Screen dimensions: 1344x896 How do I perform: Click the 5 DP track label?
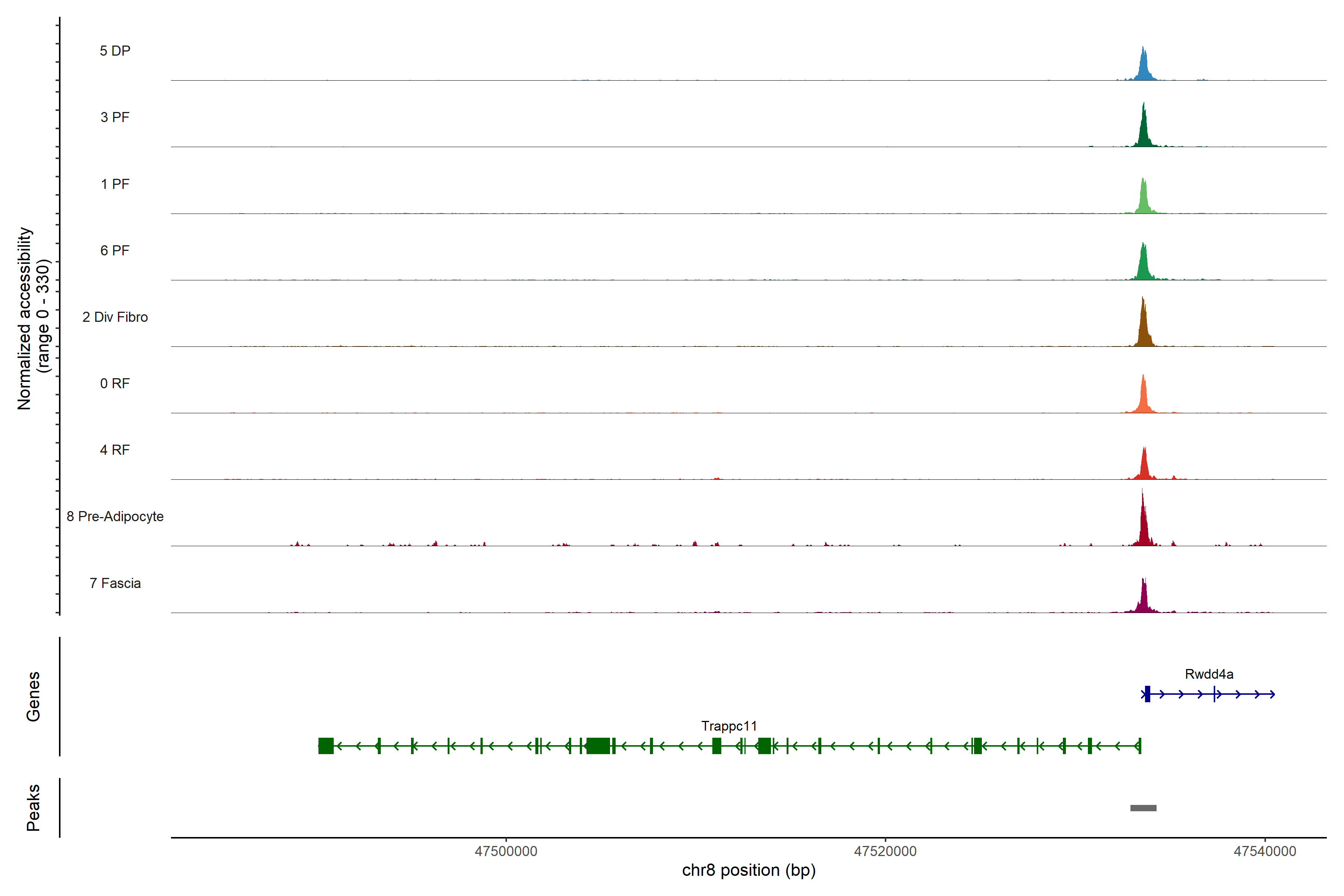(x=115, y=51)
